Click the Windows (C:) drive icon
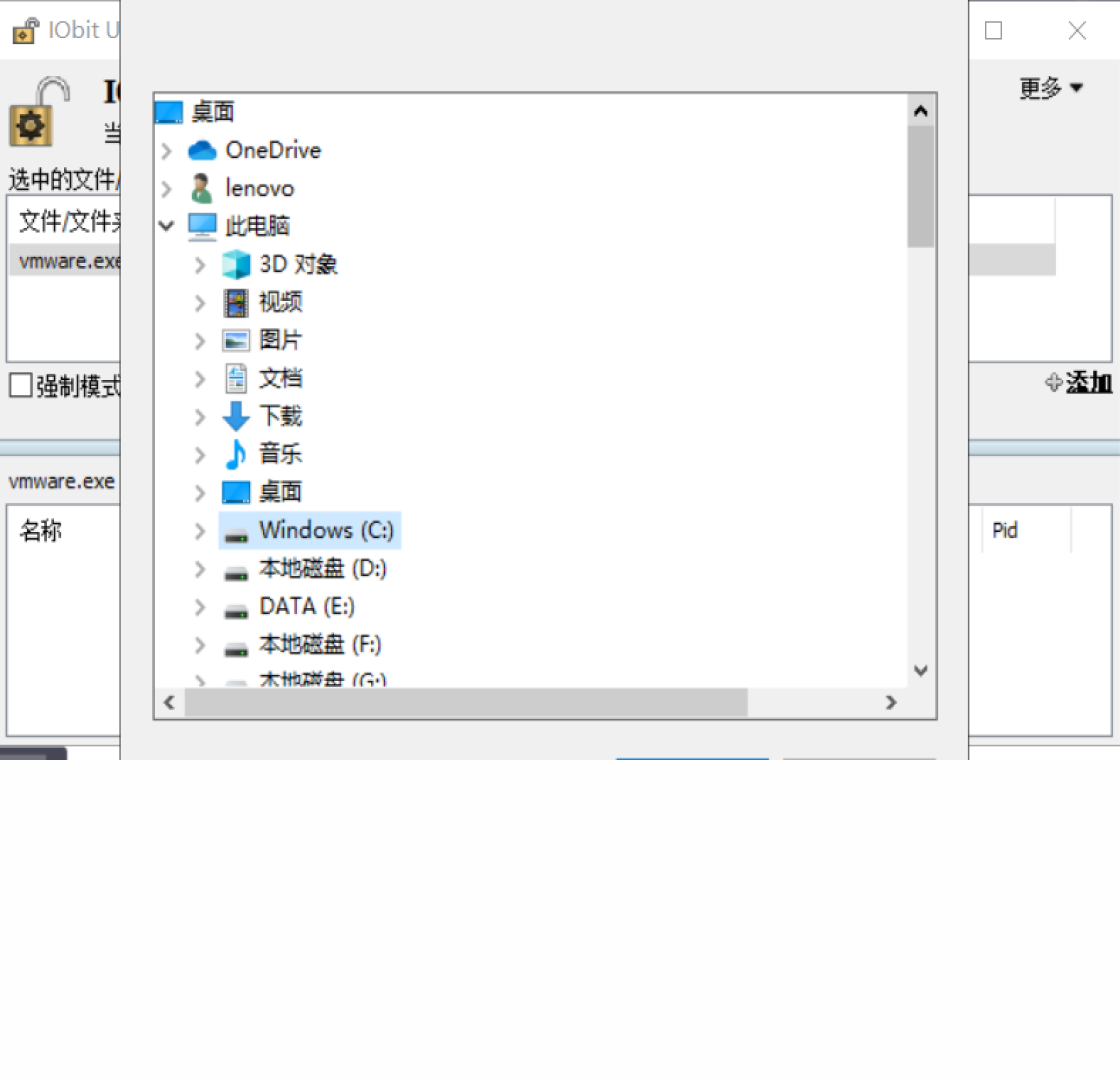This screenshot has width=1120, height=1080. pos(236,535)
